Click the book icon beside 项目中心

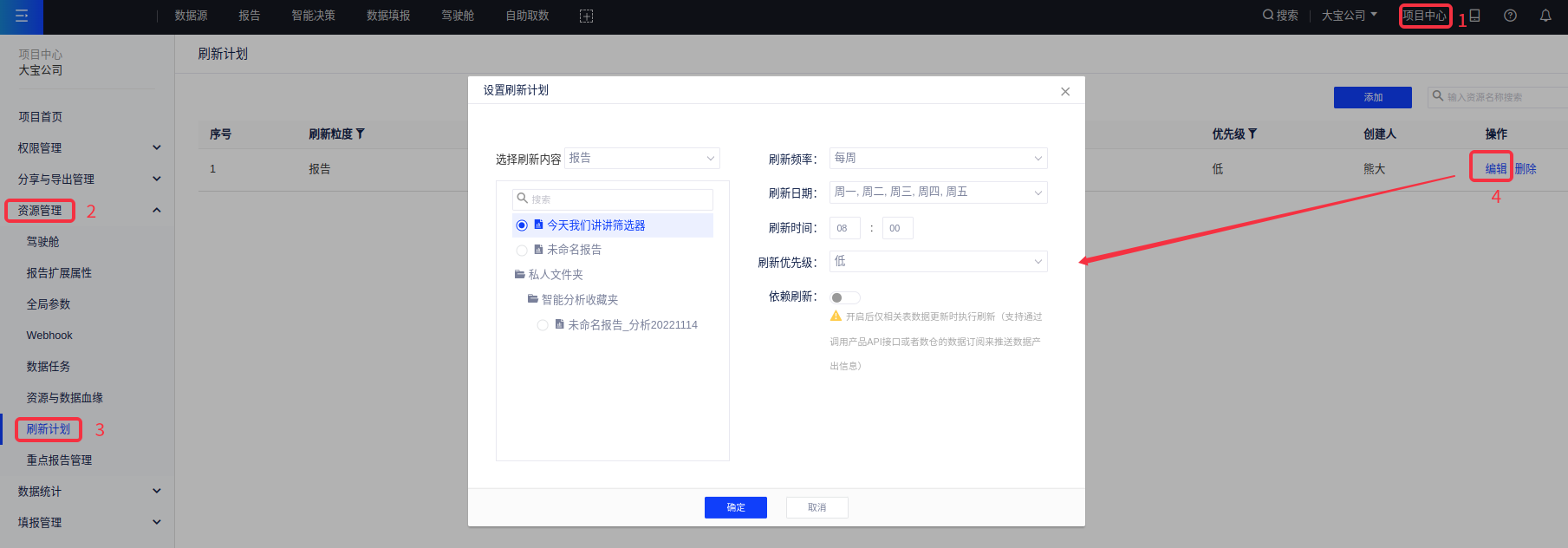coord(1474,16)
